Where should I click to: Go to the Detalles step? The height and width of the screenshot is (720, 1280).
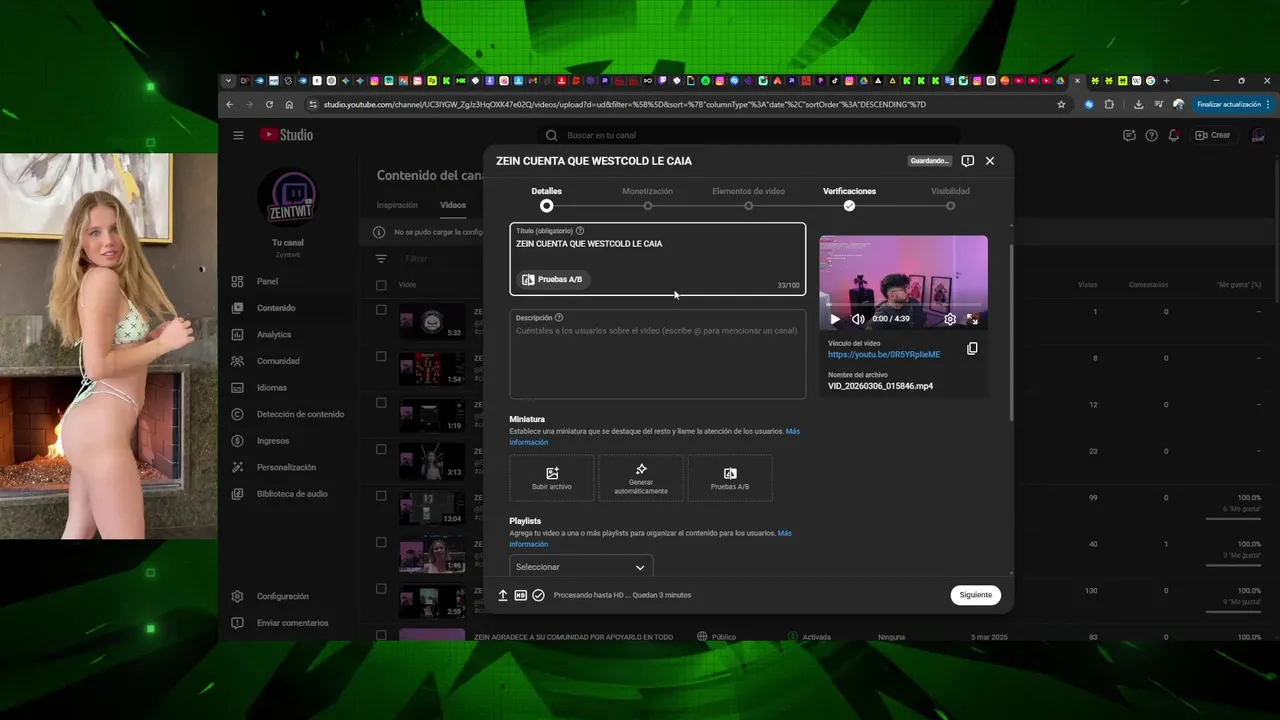(546, 198)
